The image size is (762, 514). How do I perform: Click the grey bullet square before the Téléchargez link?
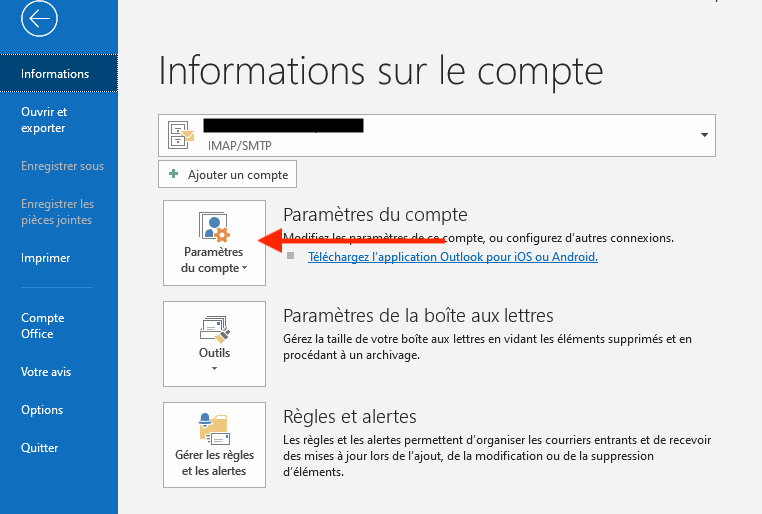pos(291,256)
